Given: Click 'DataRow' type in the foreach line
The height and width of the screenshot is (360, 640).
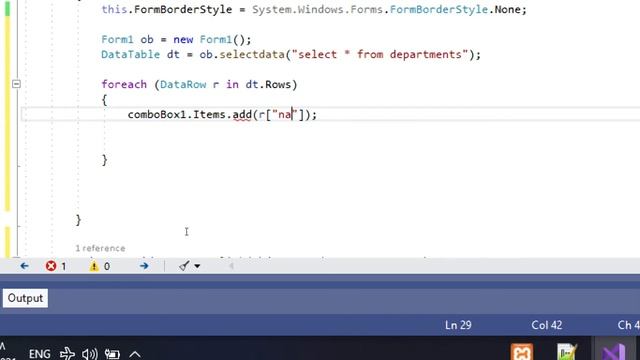Looking at the screenshot, I should 183,84.
